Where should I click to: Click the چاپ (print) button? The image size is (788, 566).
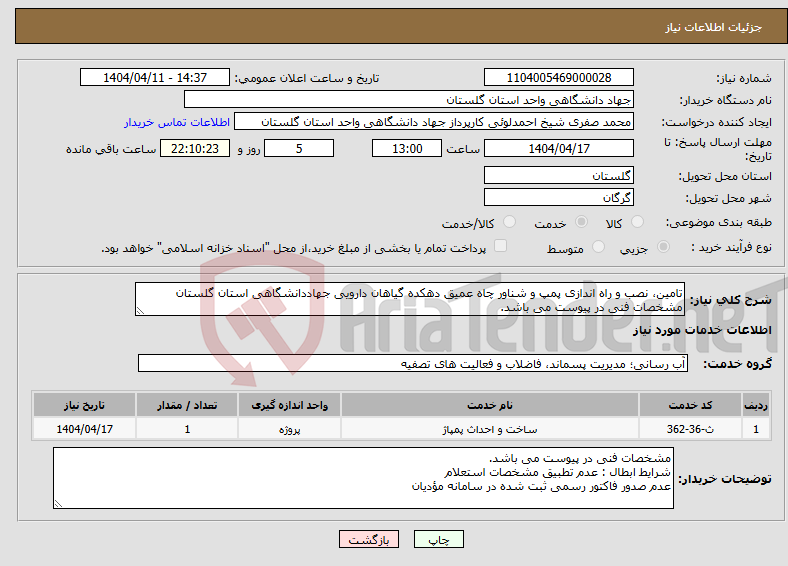point(438,539)
